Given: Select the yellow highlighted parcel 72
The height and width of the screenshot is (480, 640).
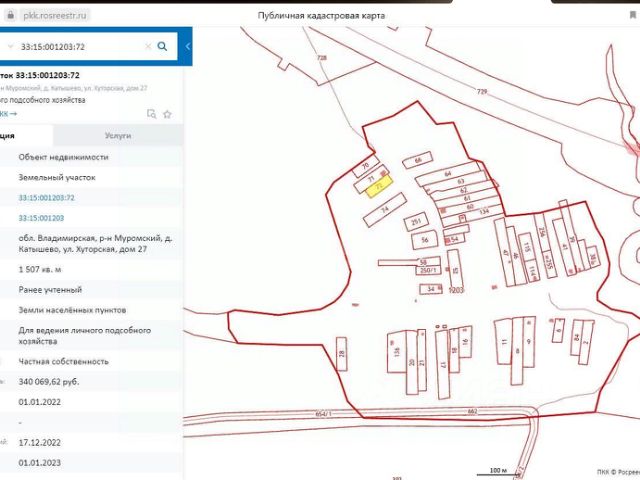Looking at the screenshot, I should pyautogui.click(x=379, y=187).
